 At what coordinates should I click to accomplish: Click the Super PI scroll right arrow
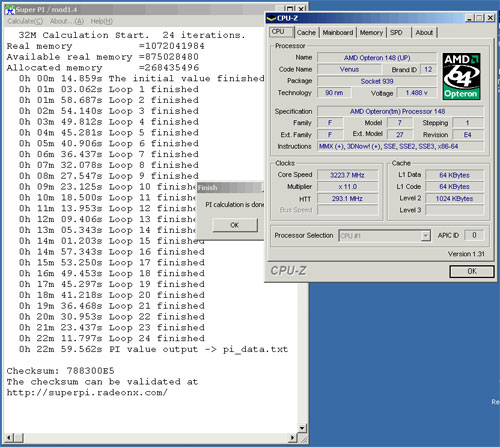tap(292, 438)
